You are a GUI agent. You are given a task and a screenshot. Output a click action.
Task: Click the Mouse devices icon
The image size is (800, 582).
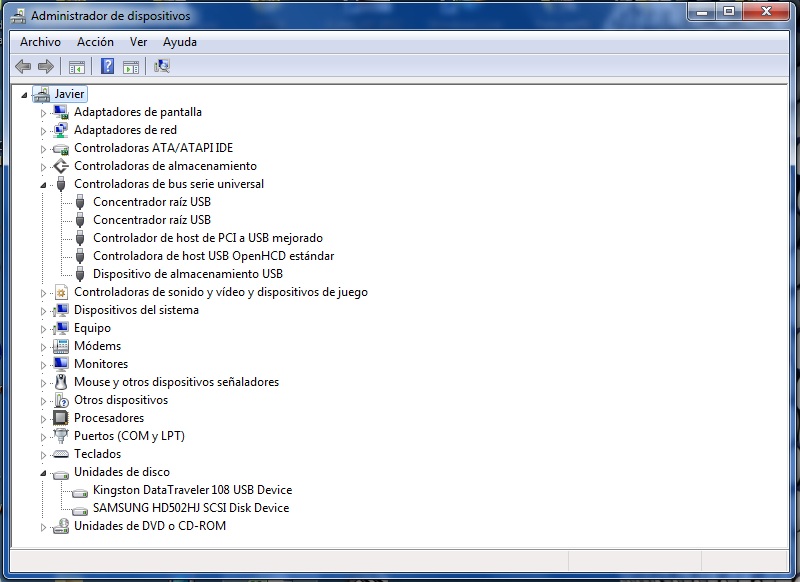[61, 382]
